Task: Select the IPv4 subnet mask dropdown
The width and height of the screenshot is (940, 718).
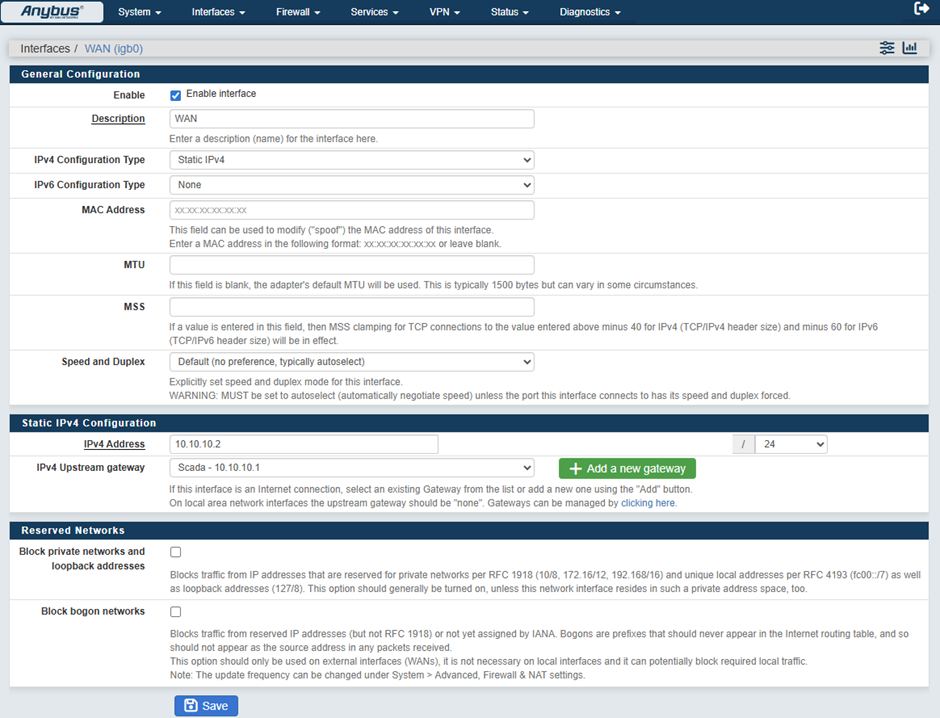Action: (791, 444)
